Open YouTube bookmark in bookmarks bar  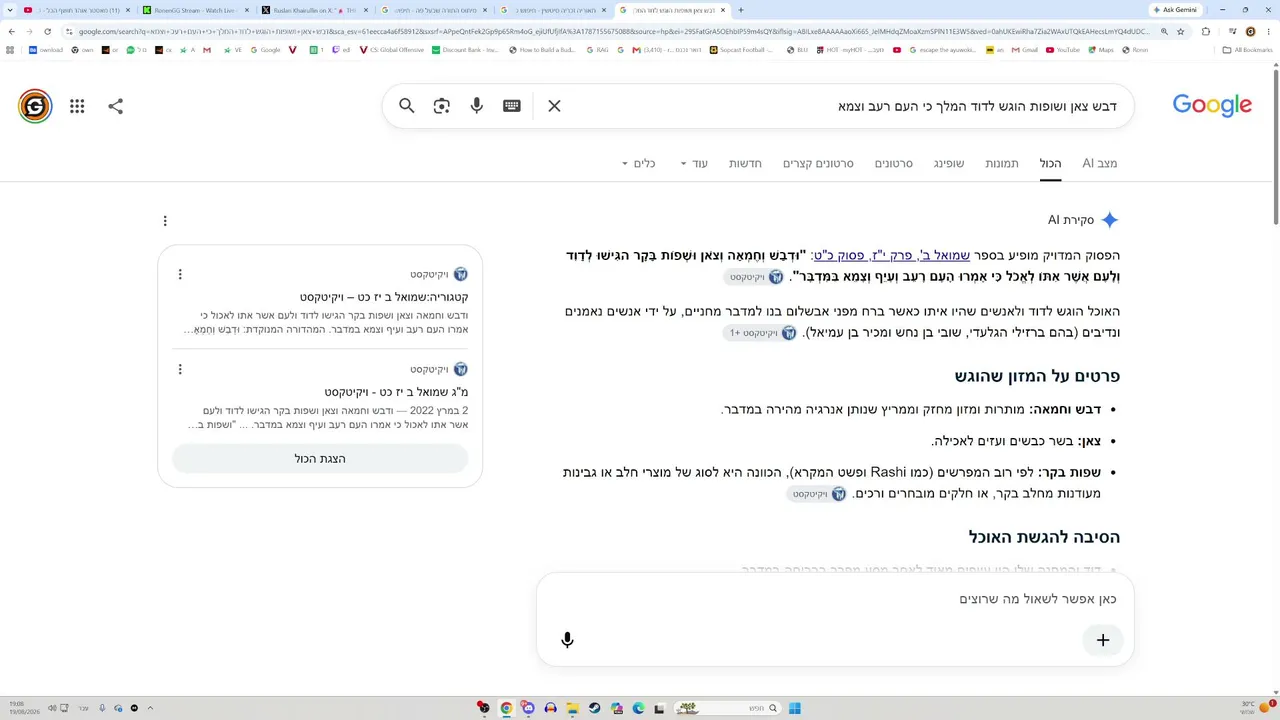1062,49
